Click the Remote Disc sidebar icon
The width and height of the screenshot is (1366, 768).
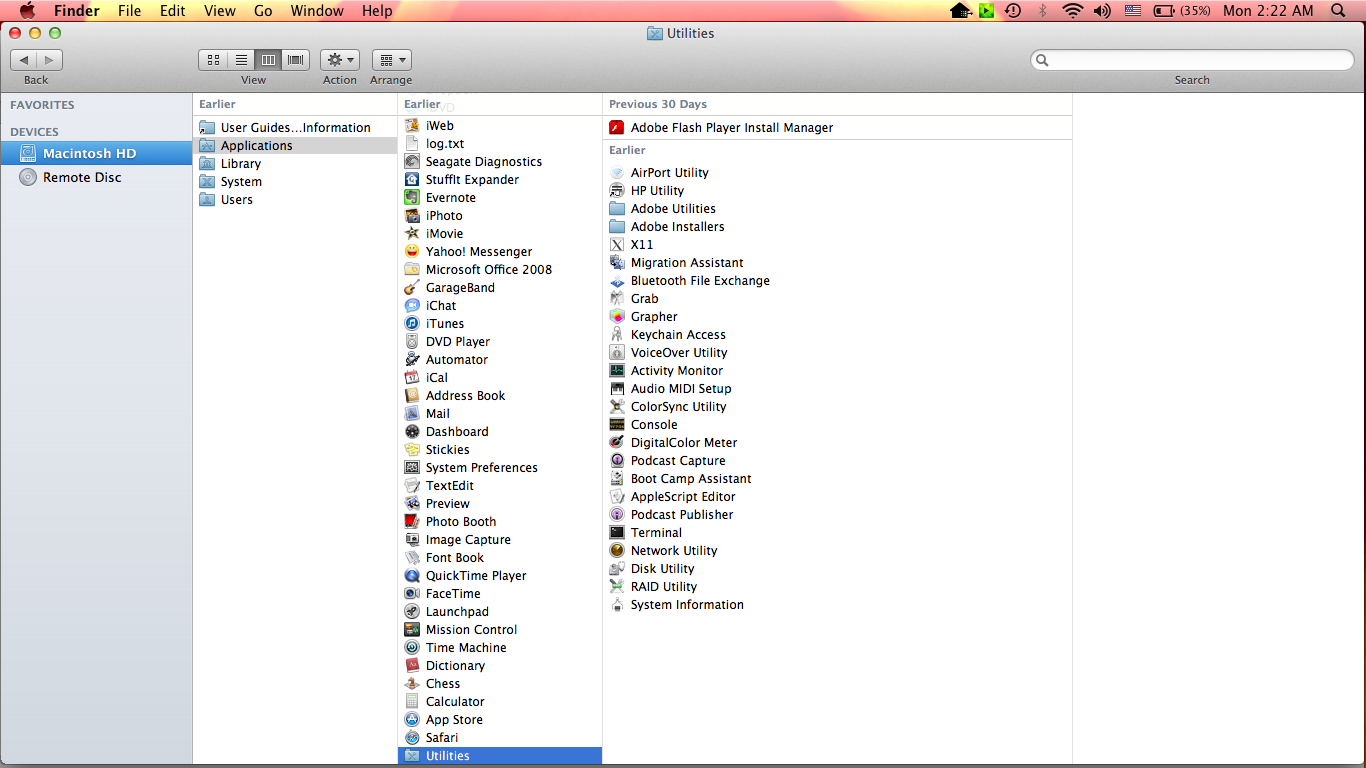28,177
